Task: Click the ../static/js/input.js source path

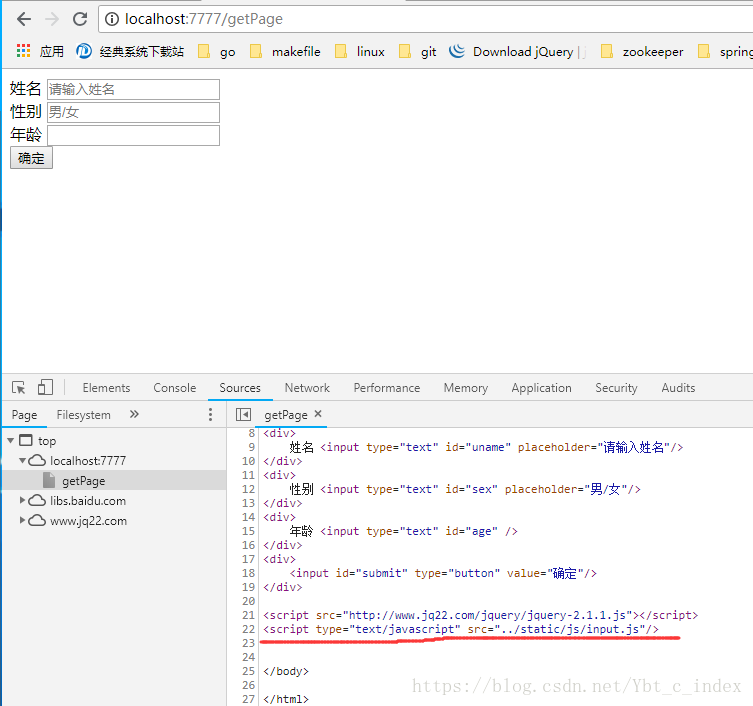Action: [x=570, y=629]
